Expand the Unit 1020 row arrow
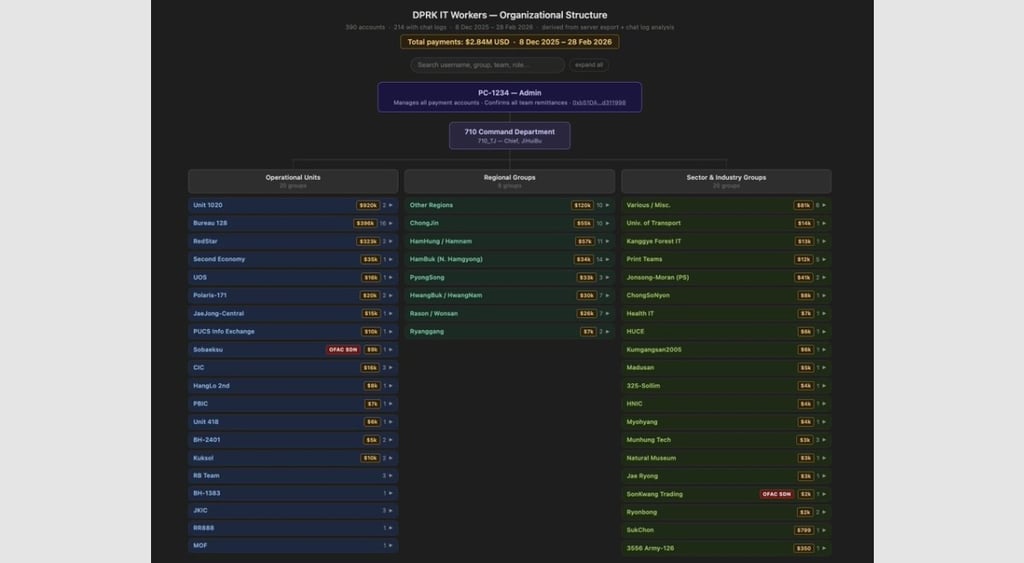This screenshot has width=1024, height=563. pyautogui.click(x=391, y=205)
